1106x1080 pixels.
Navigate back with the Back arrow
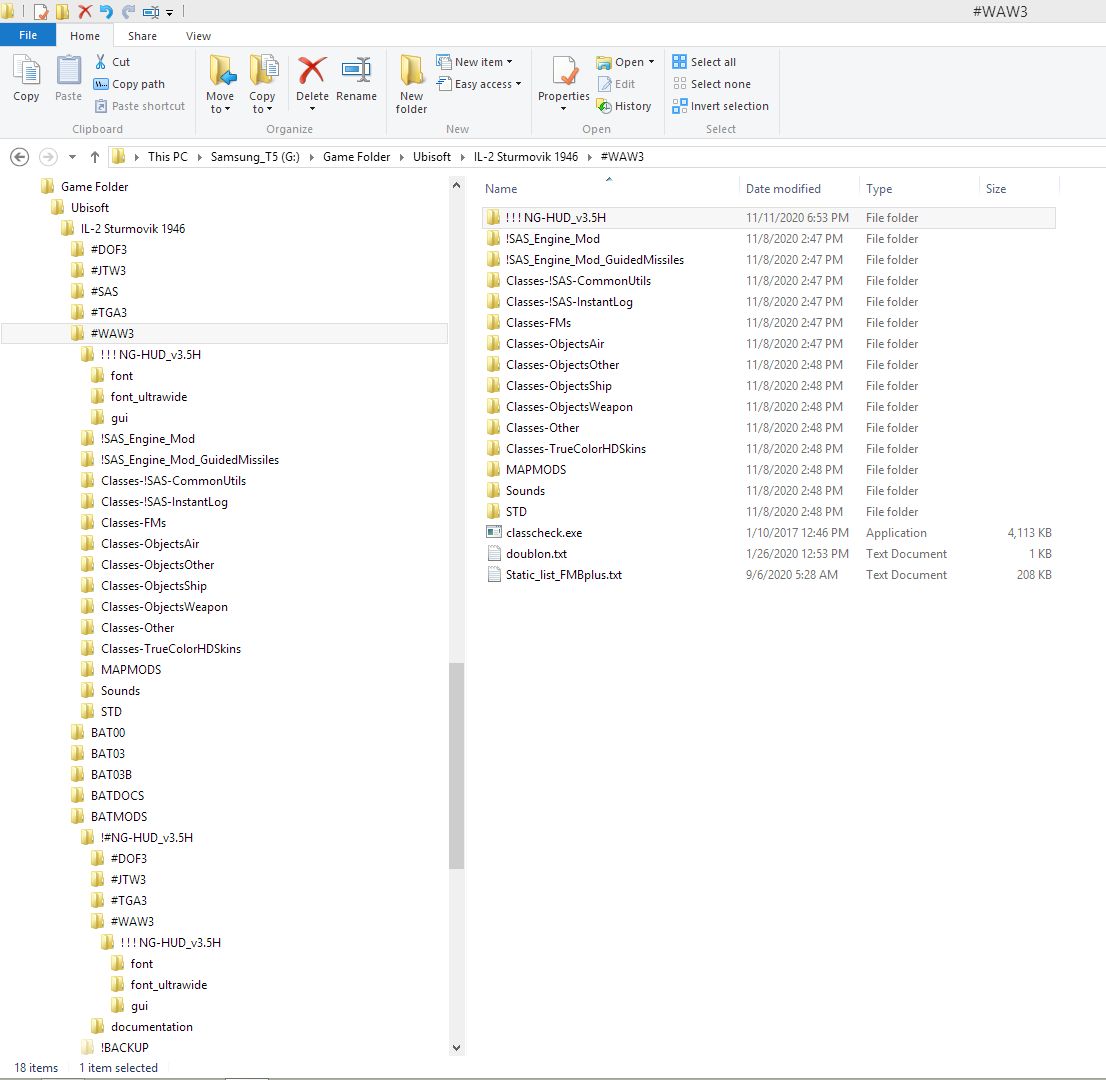20,157
